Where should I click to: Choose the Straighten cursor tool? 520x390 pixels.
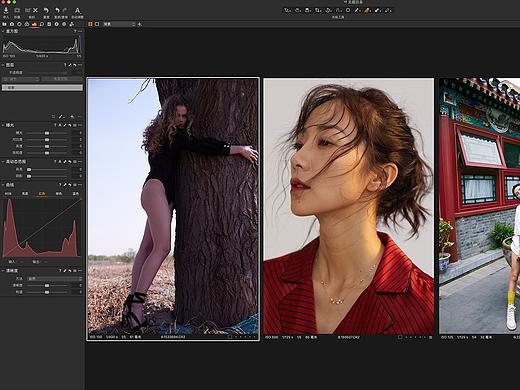click(328, 10)
